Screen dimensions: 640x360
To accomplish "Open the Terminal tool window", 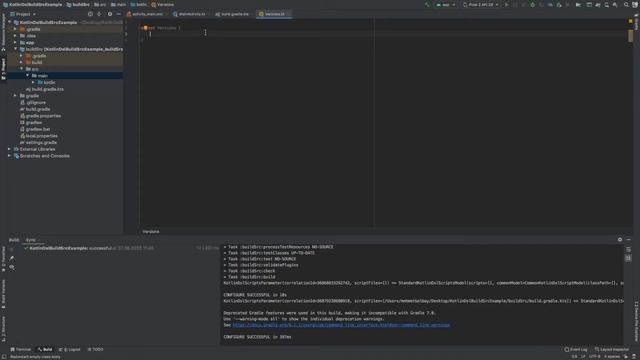I will point(20,349).
